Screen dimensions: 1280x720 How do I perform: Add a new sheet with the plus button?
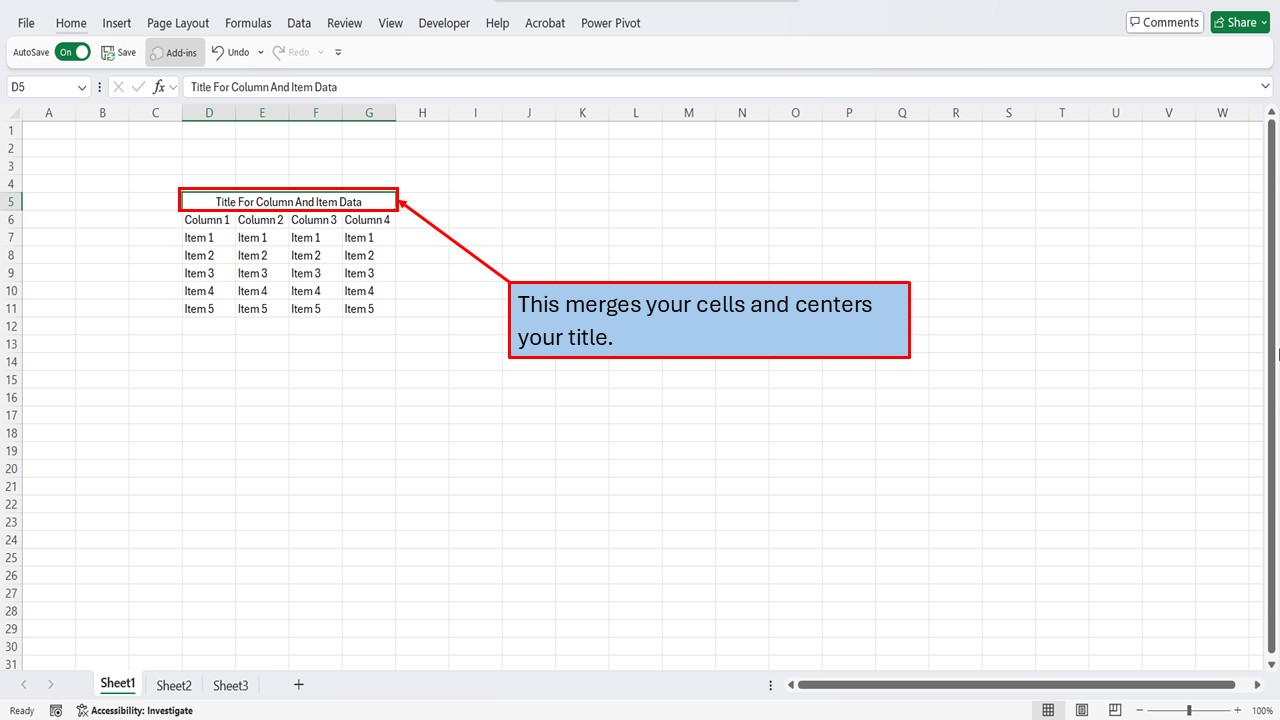click(298, 685)
